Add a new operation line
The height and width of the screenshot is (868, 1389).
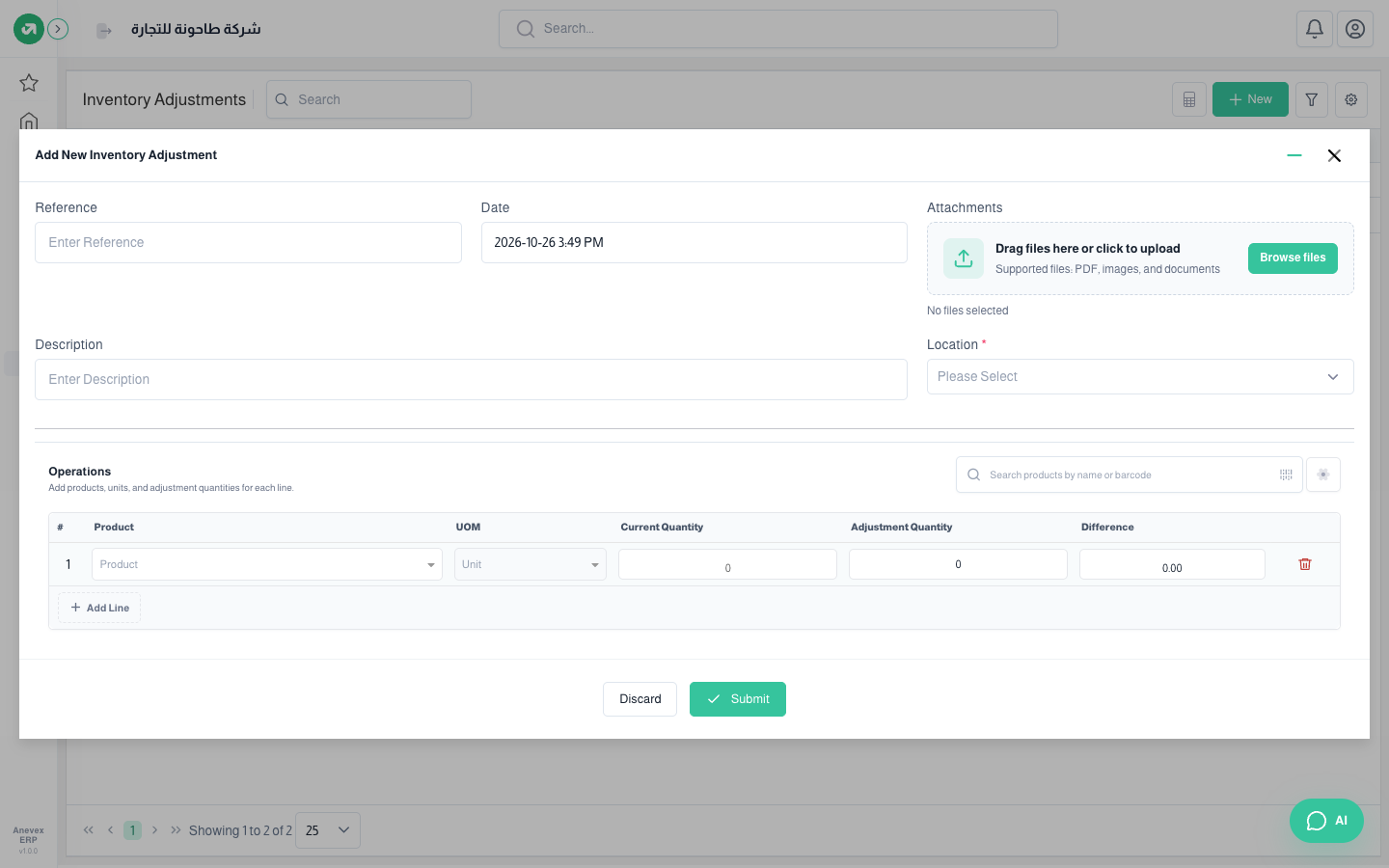pos(99,608)
